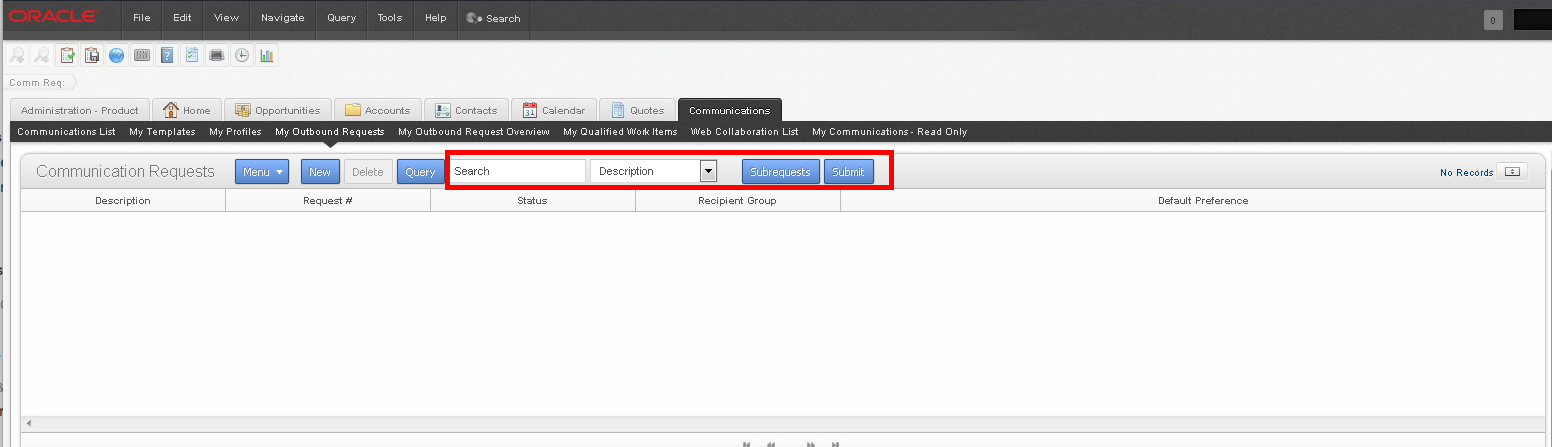The width and height of the screenshot is (1552, 447).
Task: Open My Communications - Read Only view
Action: click(889, 132)
